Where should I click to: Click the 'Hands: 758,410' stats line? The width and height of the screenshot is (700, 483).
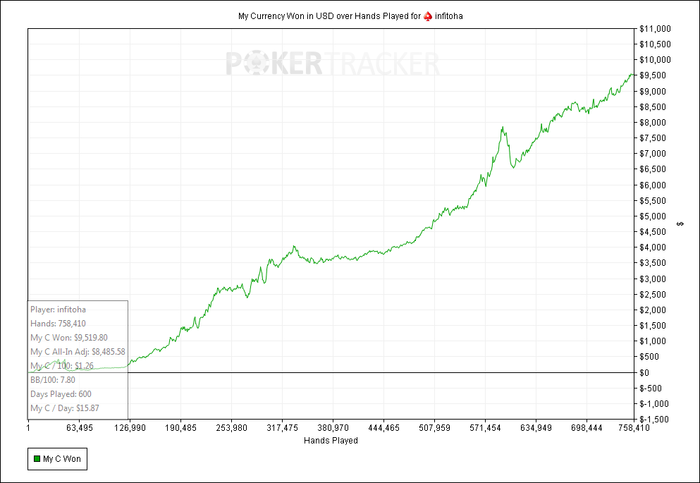point(58,324)
